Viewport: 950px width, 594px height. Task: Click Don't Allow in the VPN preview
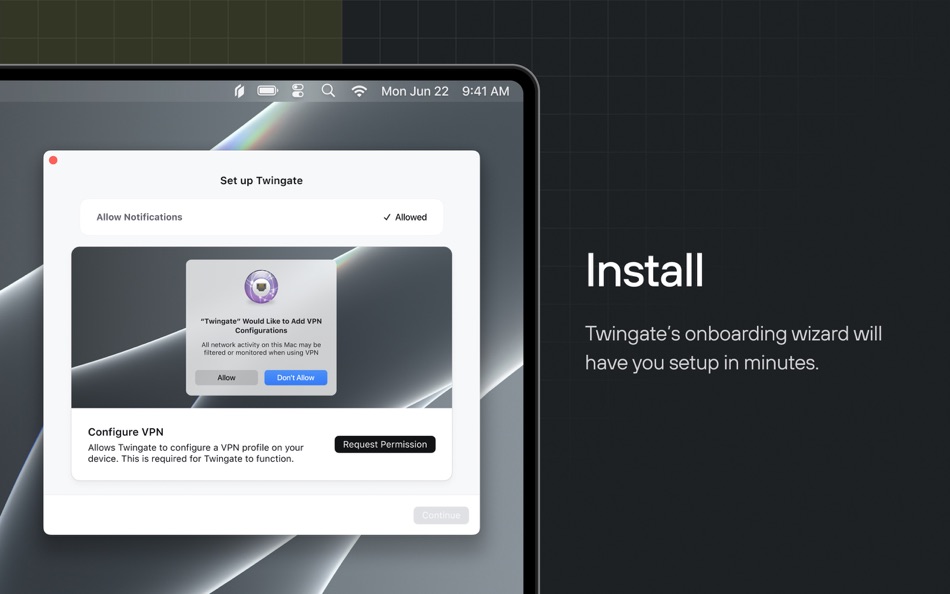[x=296, y=378]
